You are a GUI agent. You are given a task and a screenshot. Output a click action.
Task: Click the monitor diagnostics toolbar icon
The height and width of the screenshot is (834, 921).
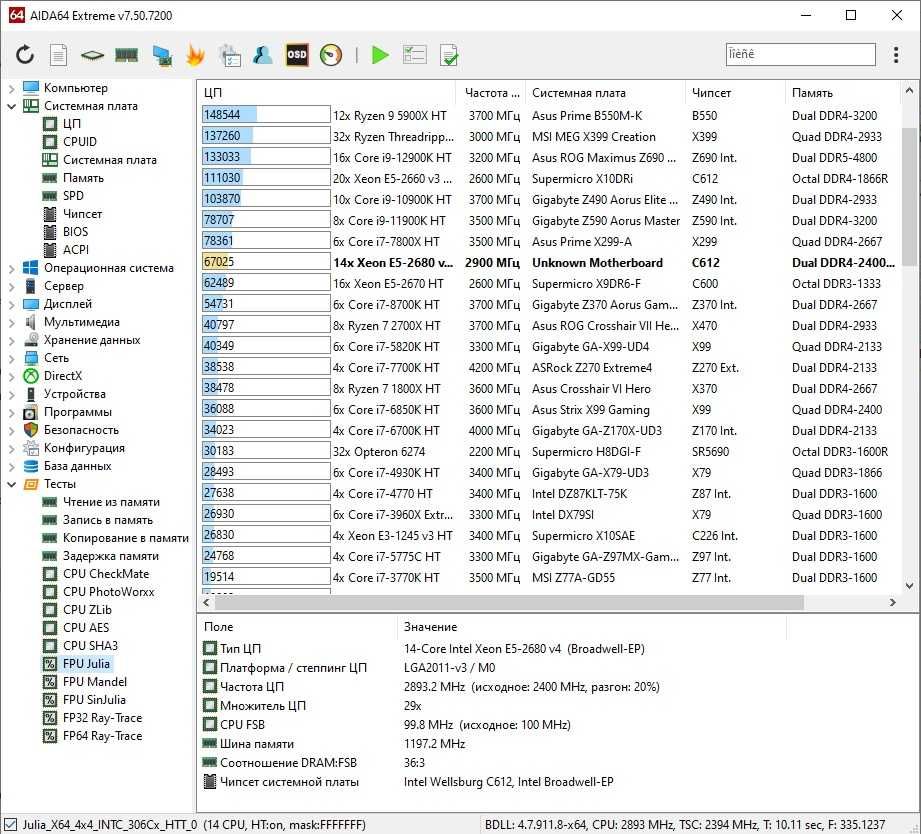[x=162, y=55]
